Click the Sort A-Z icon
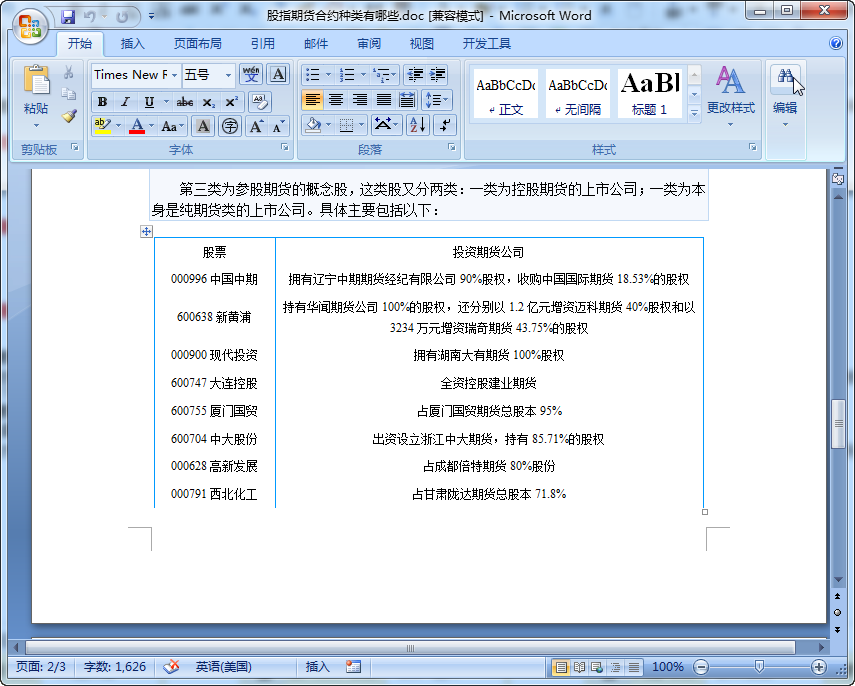This screenshot has height=686, width=855. (x=418, y=125)
